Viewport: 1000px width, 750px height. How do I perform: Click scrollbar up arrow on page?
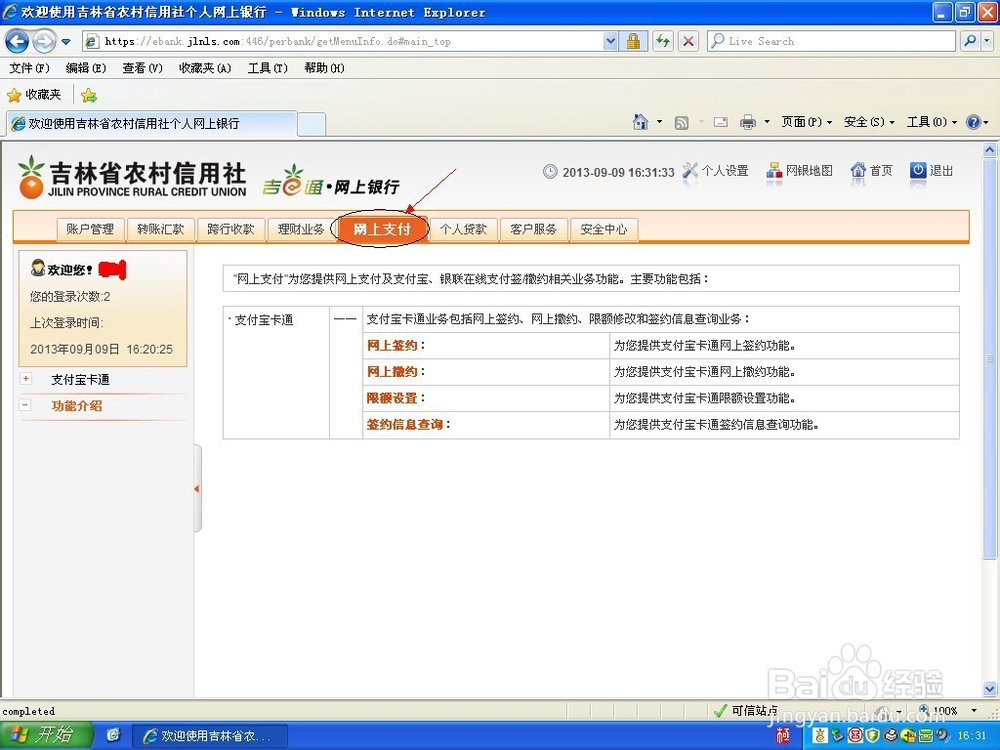coord(990,151)
